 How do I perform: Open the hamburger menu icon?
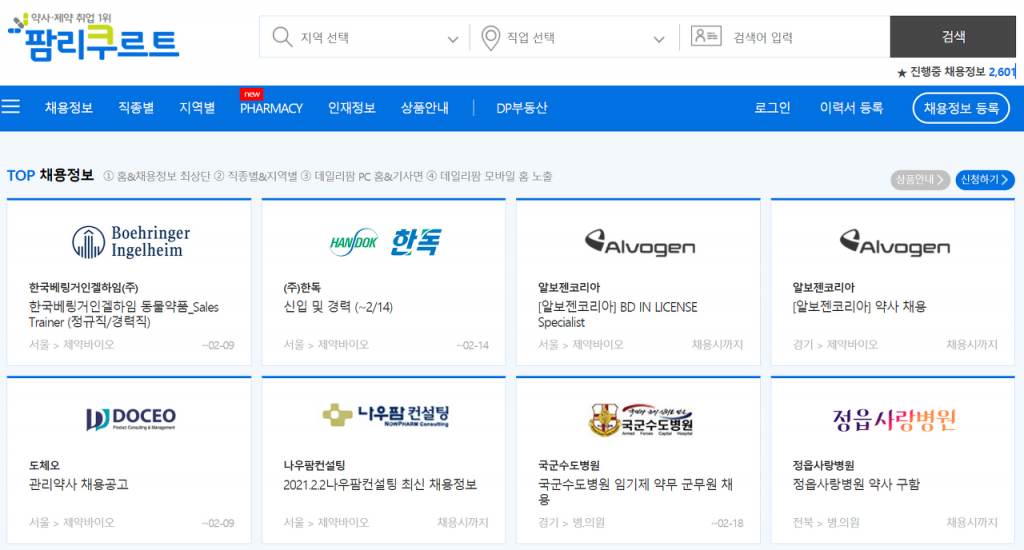10,106
